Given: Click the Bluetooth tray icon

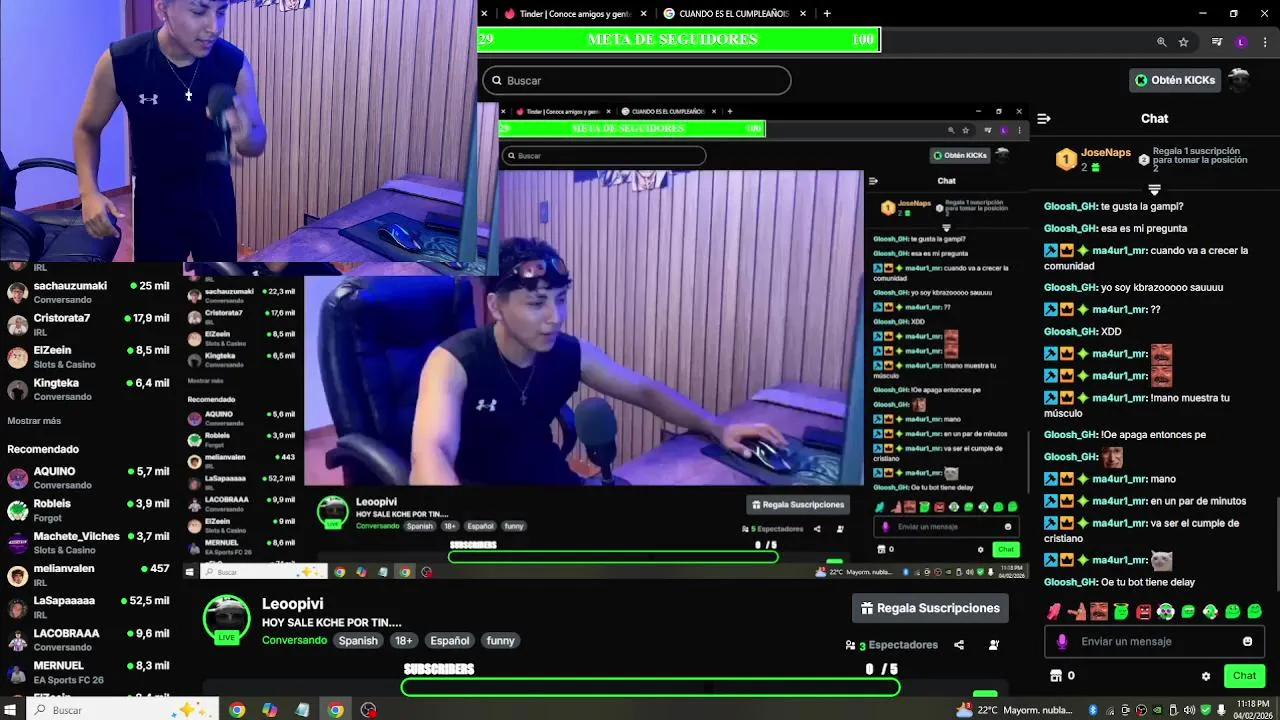Looking at the screenshot, I should click(x=1093, y=710).
